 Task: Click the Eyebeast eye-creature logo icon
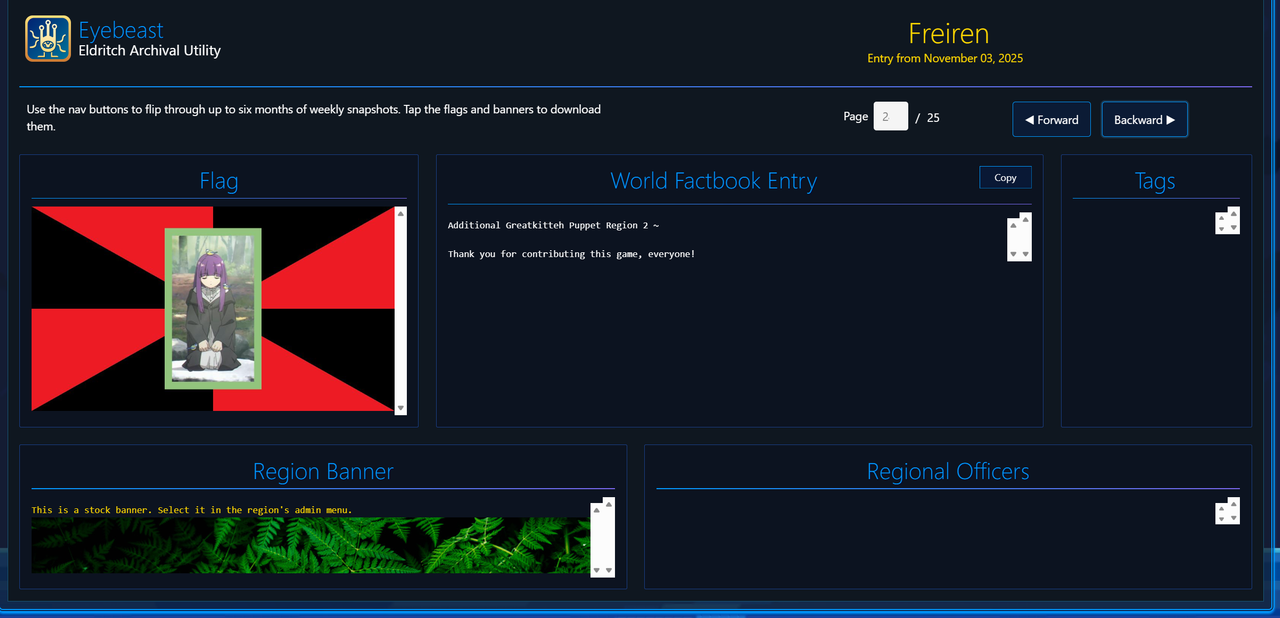(48, 39)
